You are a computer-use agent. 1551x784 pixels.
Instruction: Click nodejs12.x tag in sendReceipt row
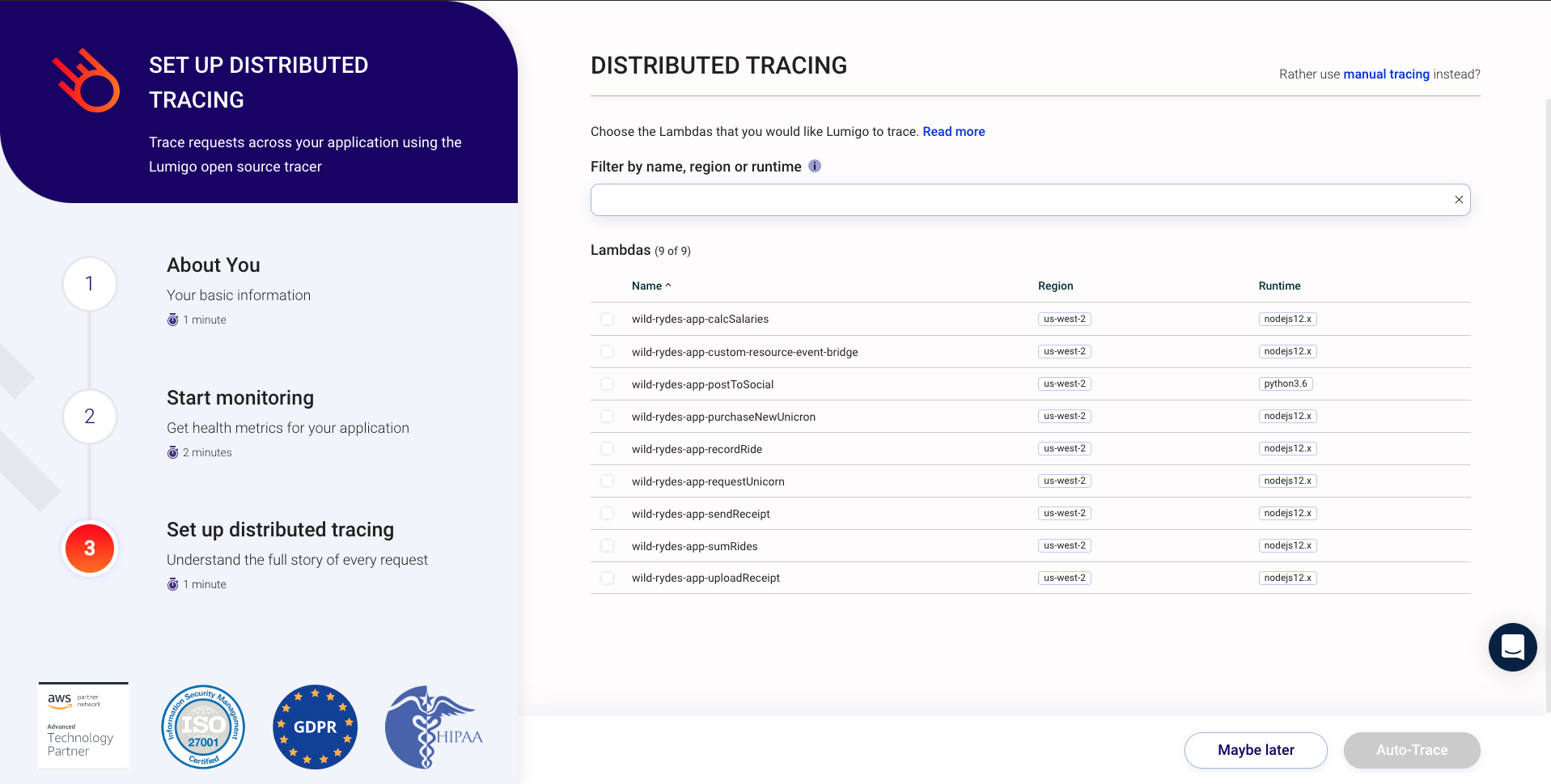click(x=1288, y=513)
